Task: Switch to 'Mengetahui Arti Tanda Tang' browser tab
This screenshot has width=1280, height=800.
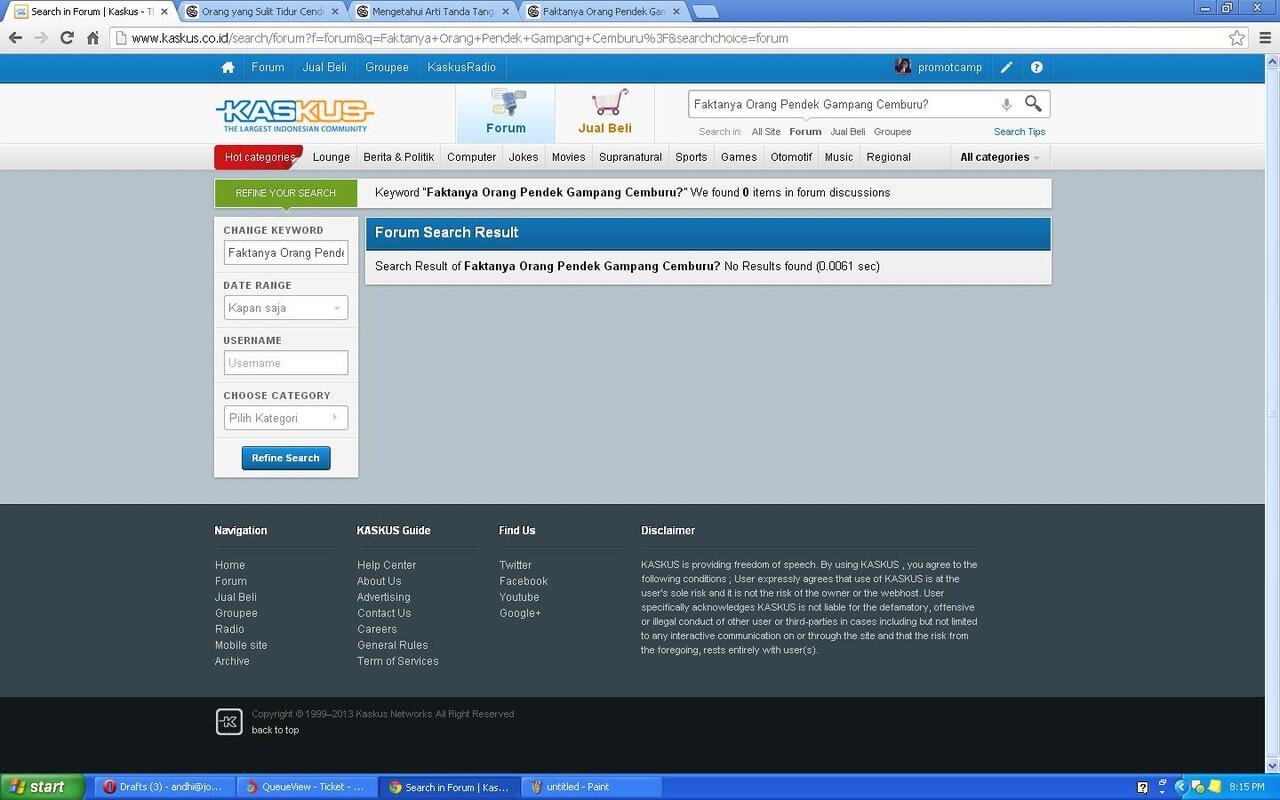Action: point(432,12)
